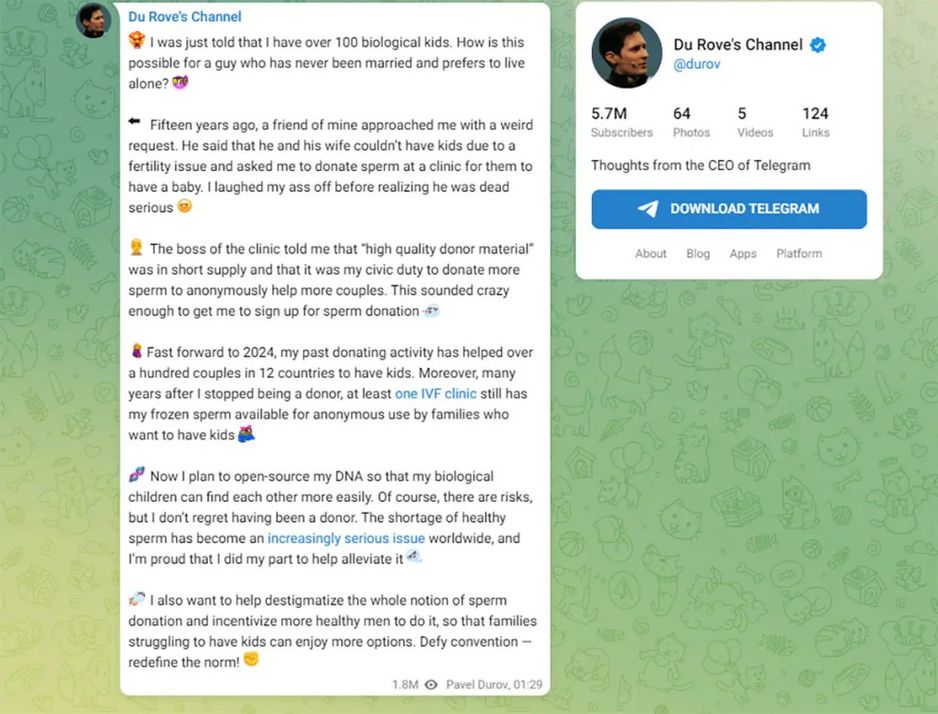
Task: Go to the Blog footer link
Action: pos(698,254)
